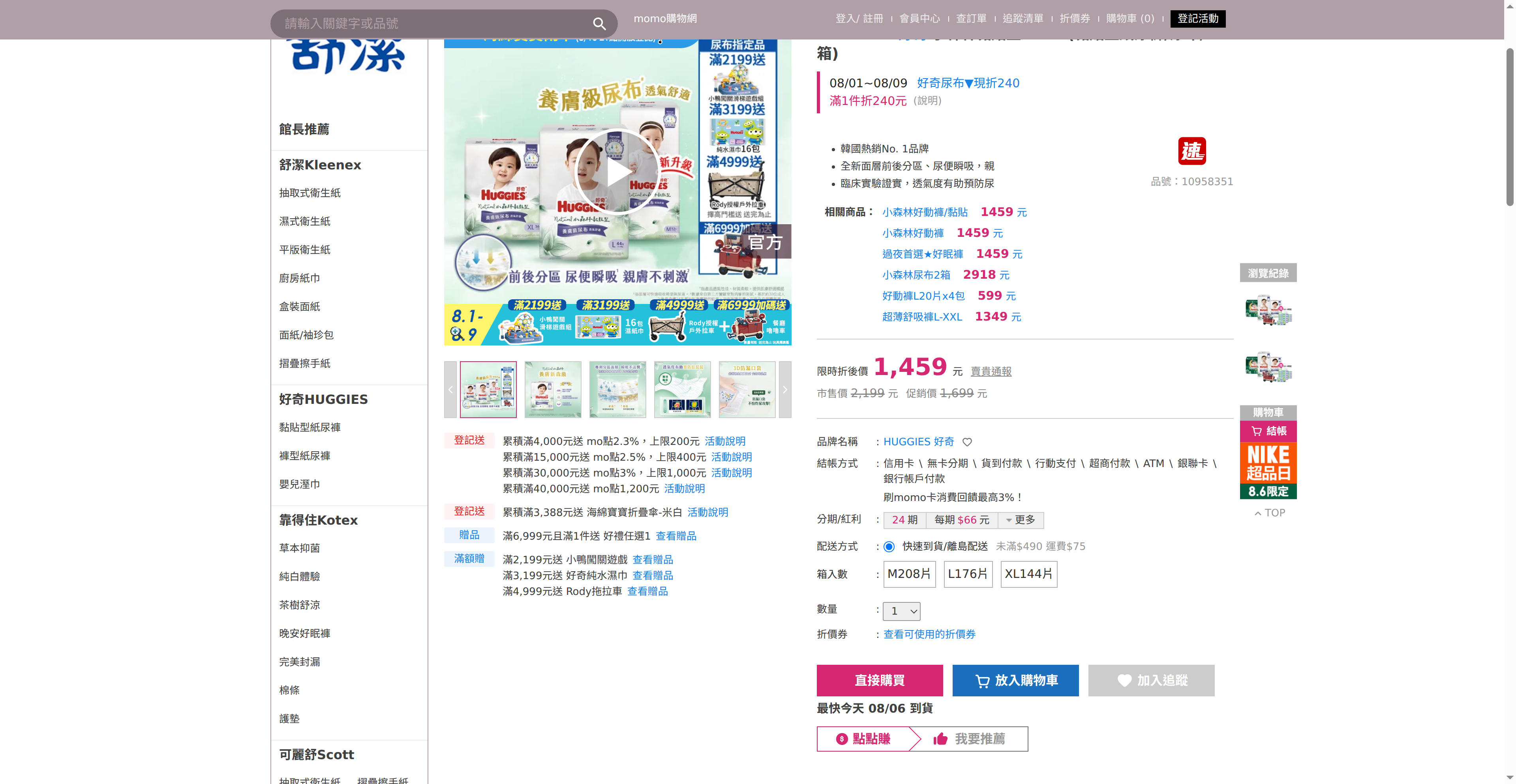Open momo購物網 home link
The height and width of the screenshot is (784, 1516).
(665, 19)
